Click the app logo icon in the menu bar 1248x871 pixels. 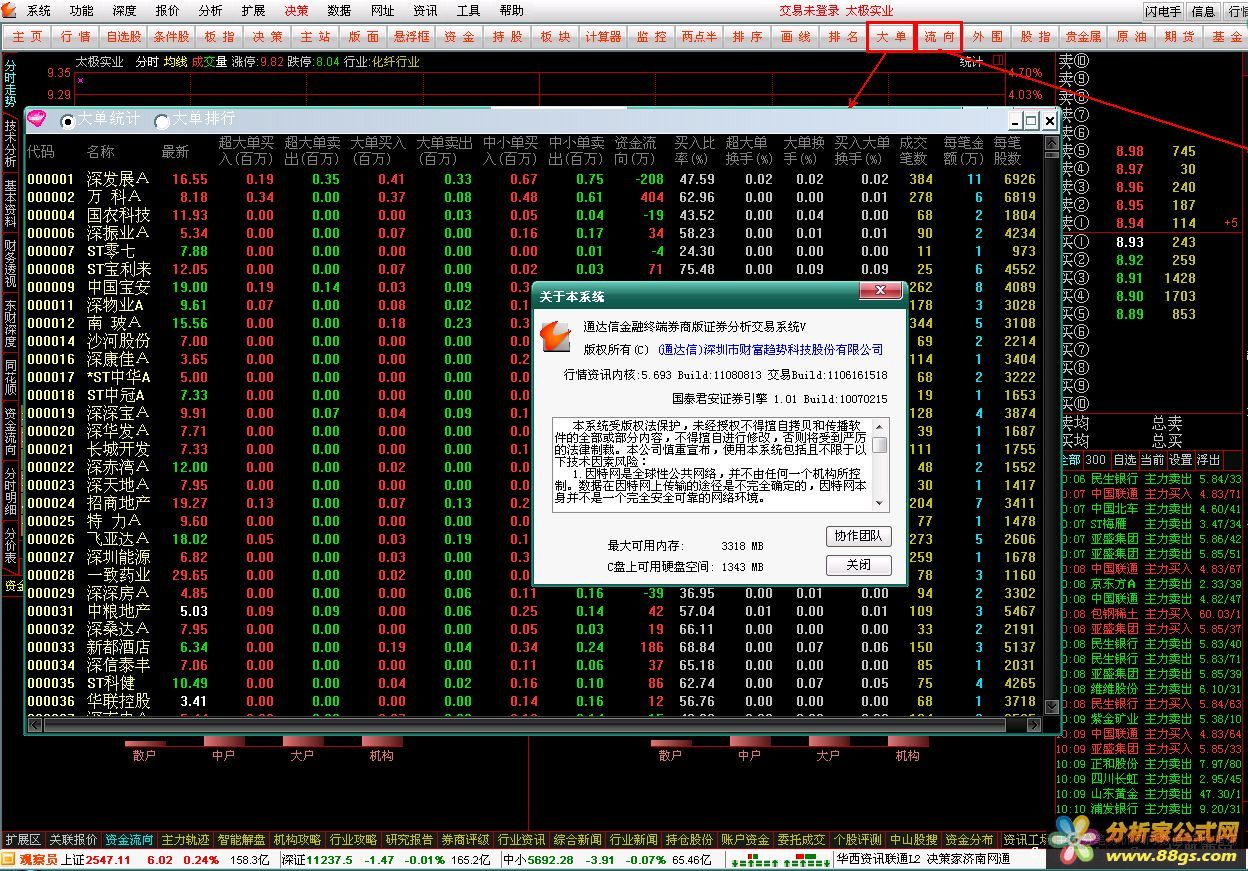tap(11, 11)
